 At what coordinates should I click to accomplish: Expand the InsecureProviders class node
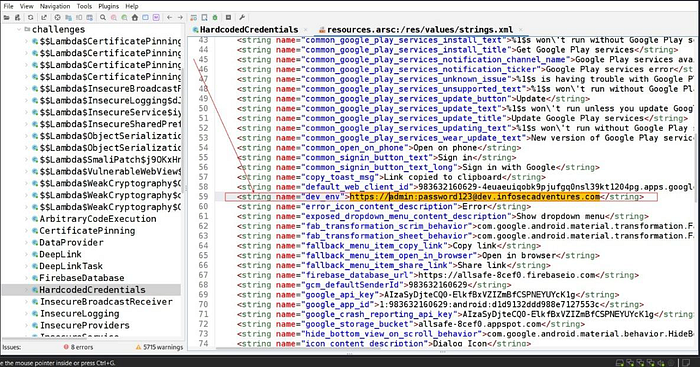(26, 325)
